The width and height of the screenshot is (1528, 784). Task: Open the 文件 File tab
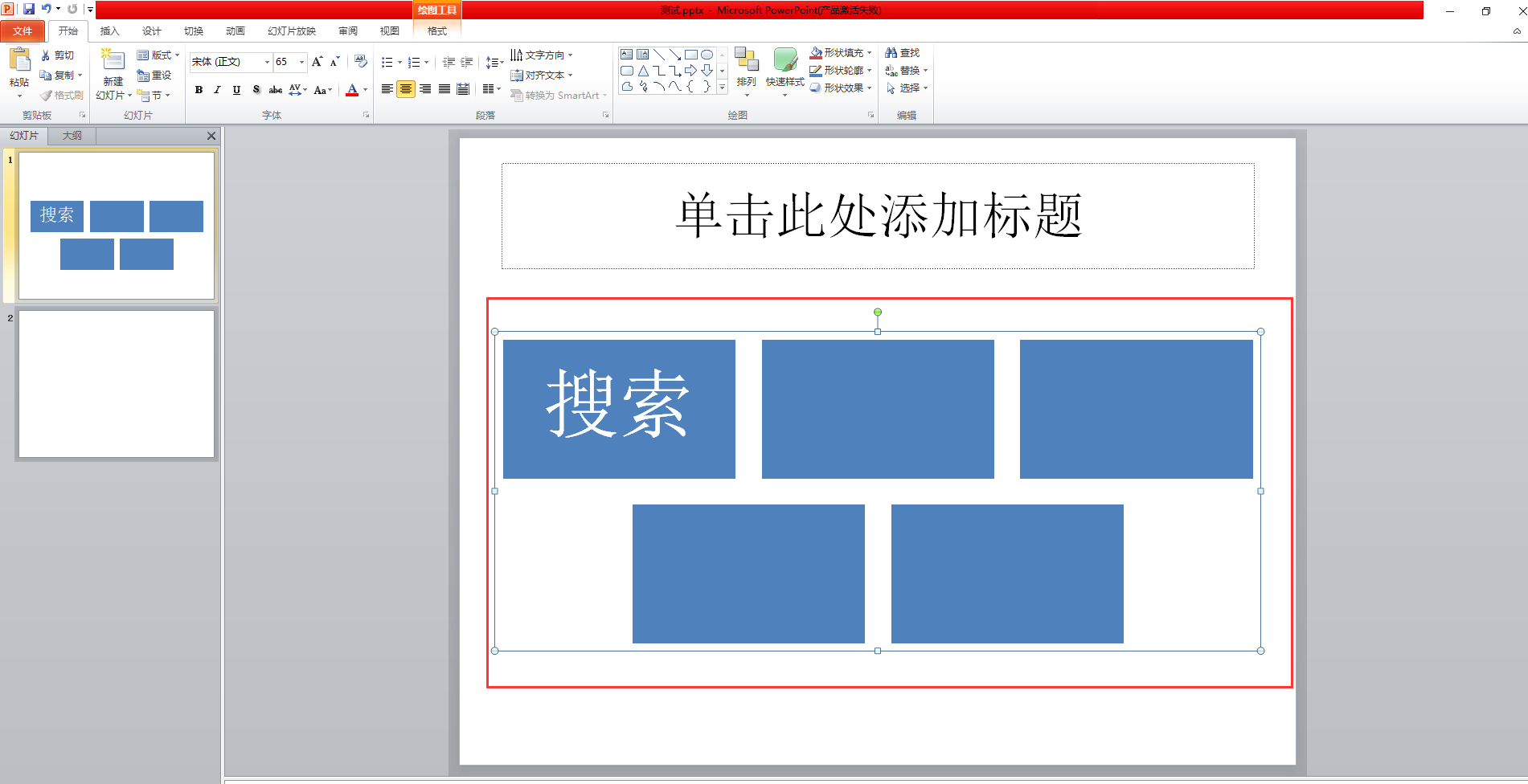click(x=23, y=31)
